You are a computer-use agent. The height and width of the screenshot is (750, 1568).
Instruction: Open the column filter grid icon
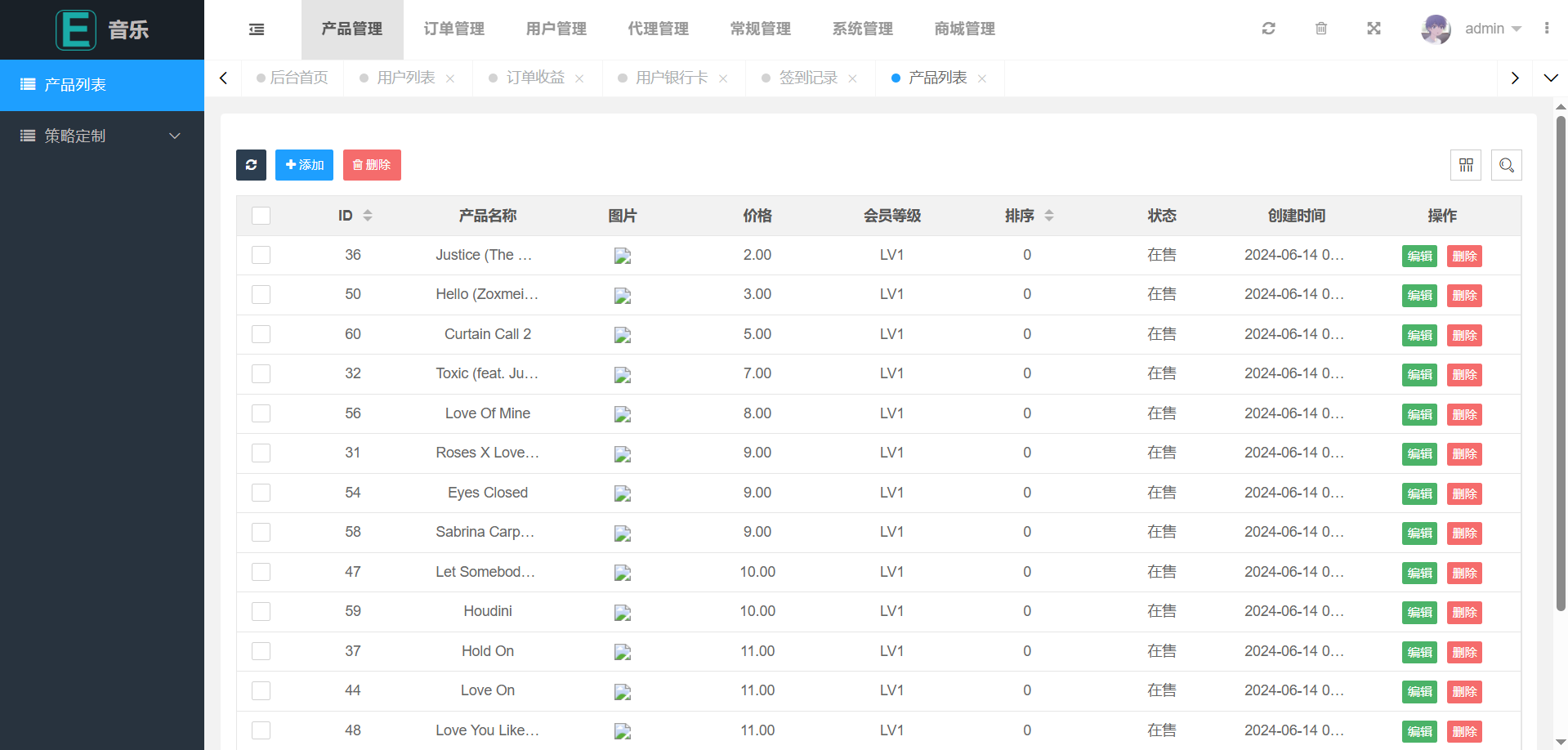click(x=1466, y=165)
